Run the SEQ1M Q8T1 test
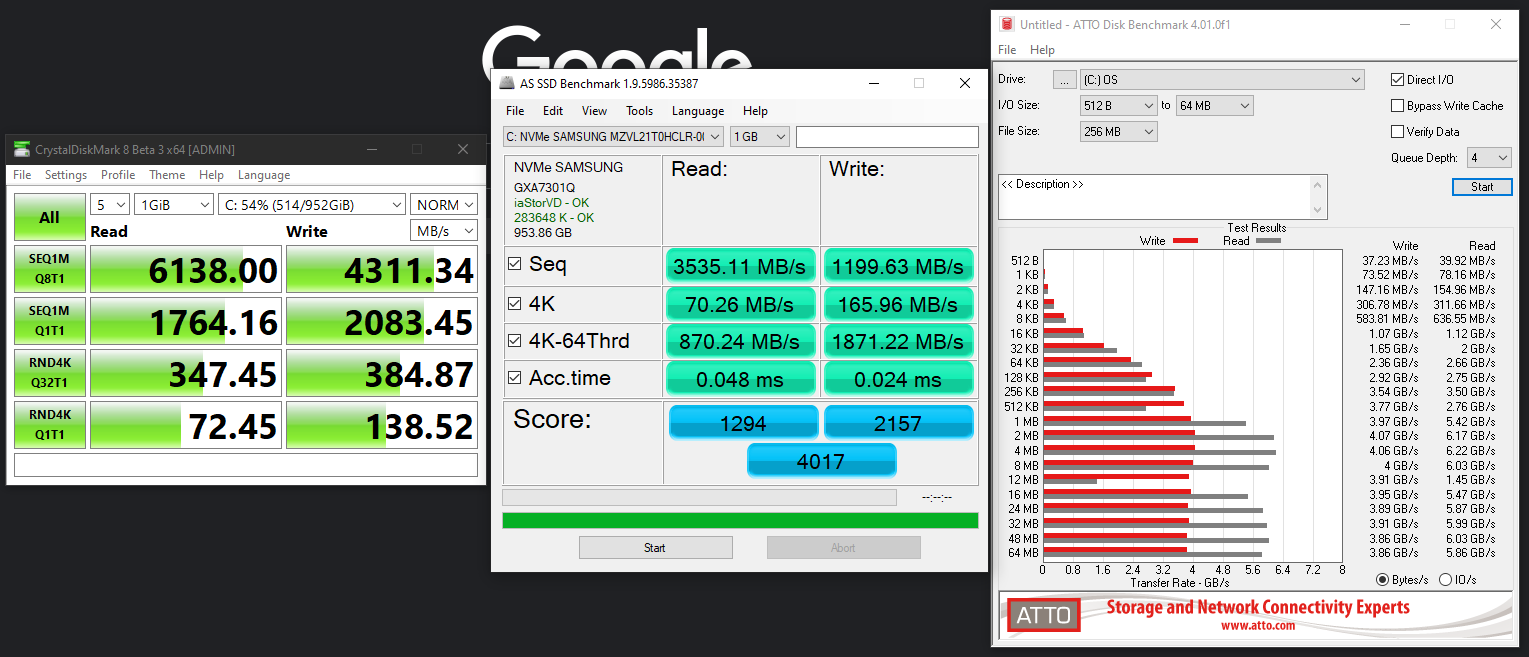Viewport: 1529px width, 657px height. tap(49, 269)
